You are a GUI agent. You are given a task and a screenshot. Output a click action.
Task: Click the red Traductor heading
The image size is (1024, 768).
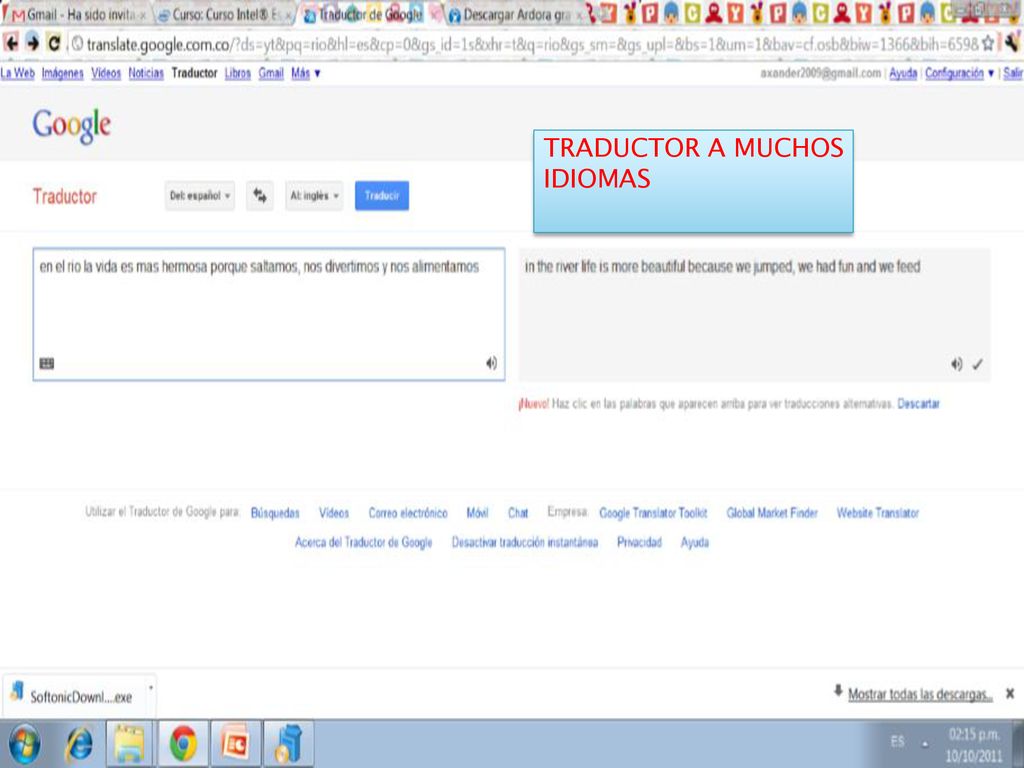(x=65, y=197)
